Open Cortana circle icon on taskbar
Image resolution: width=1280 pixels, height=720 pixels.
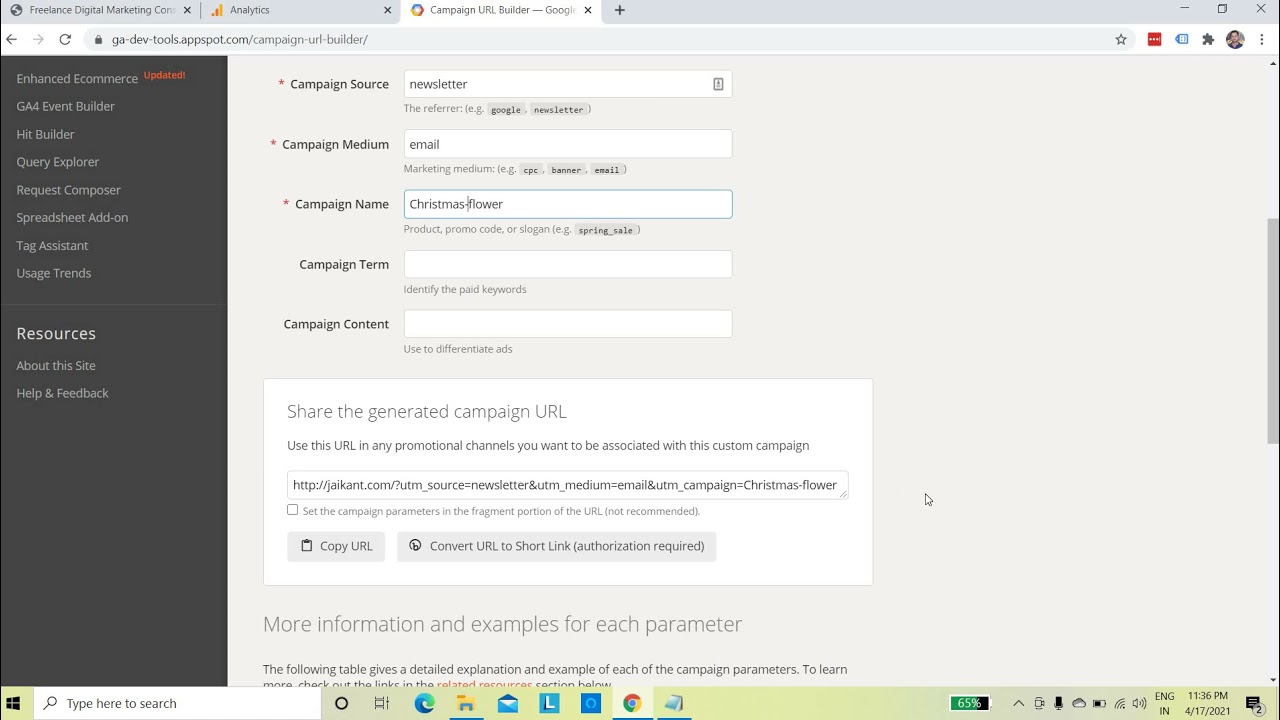click(x=341, y=703)
